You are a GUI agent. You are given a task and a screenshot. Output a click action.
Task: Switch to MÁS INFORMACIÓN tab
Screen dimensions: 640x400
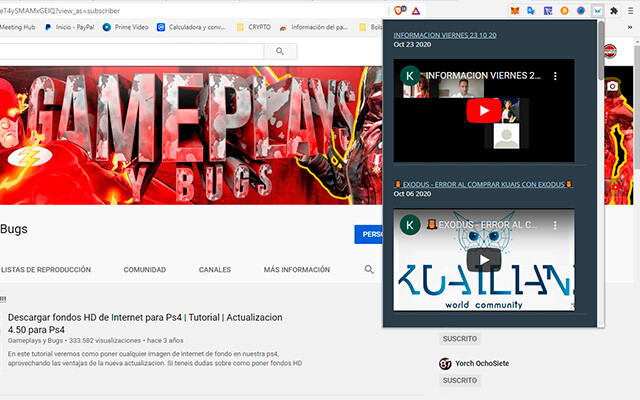point(297,270)
